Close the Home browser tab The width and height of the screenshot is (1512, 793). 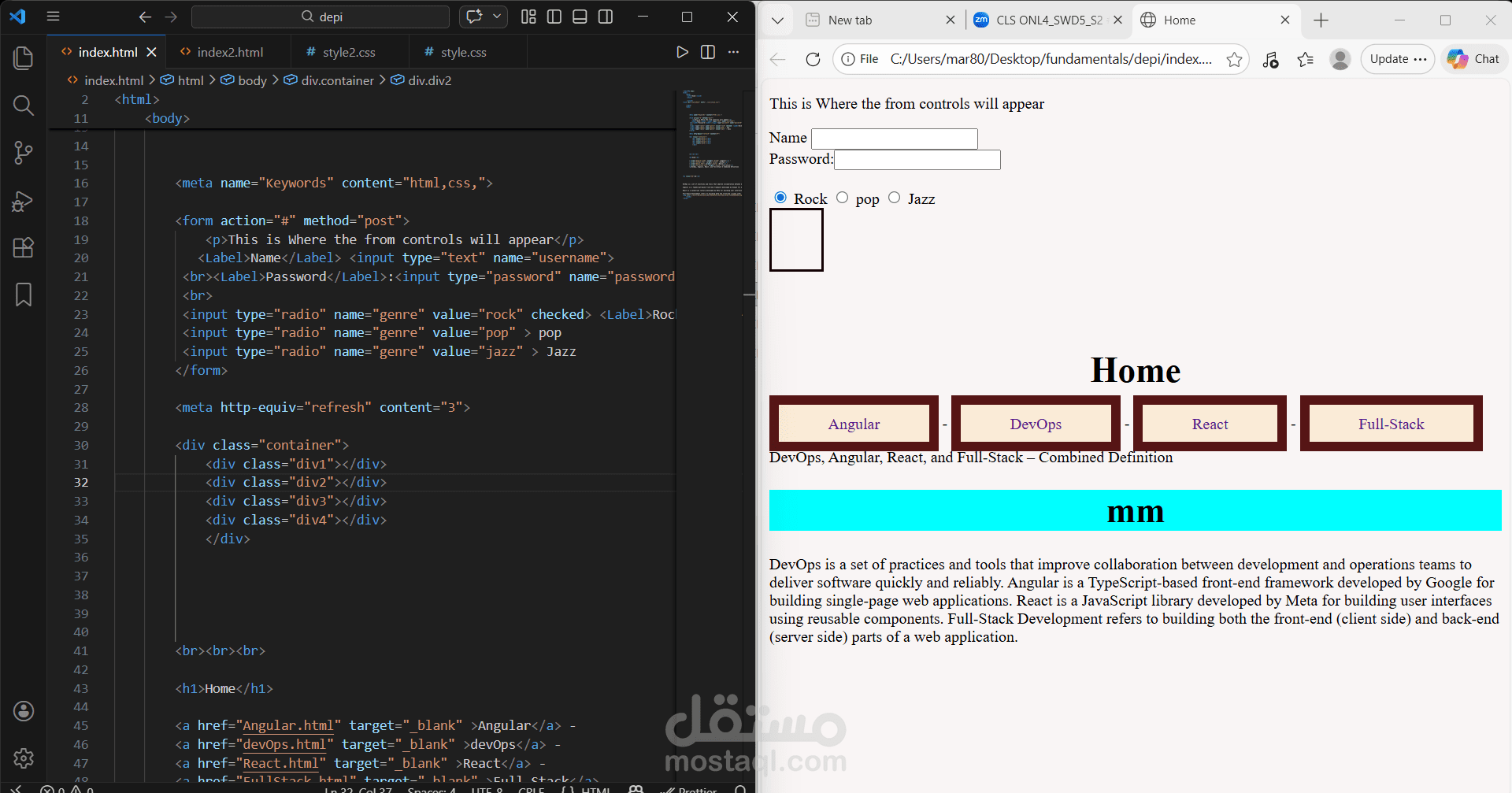(1285, 20)
